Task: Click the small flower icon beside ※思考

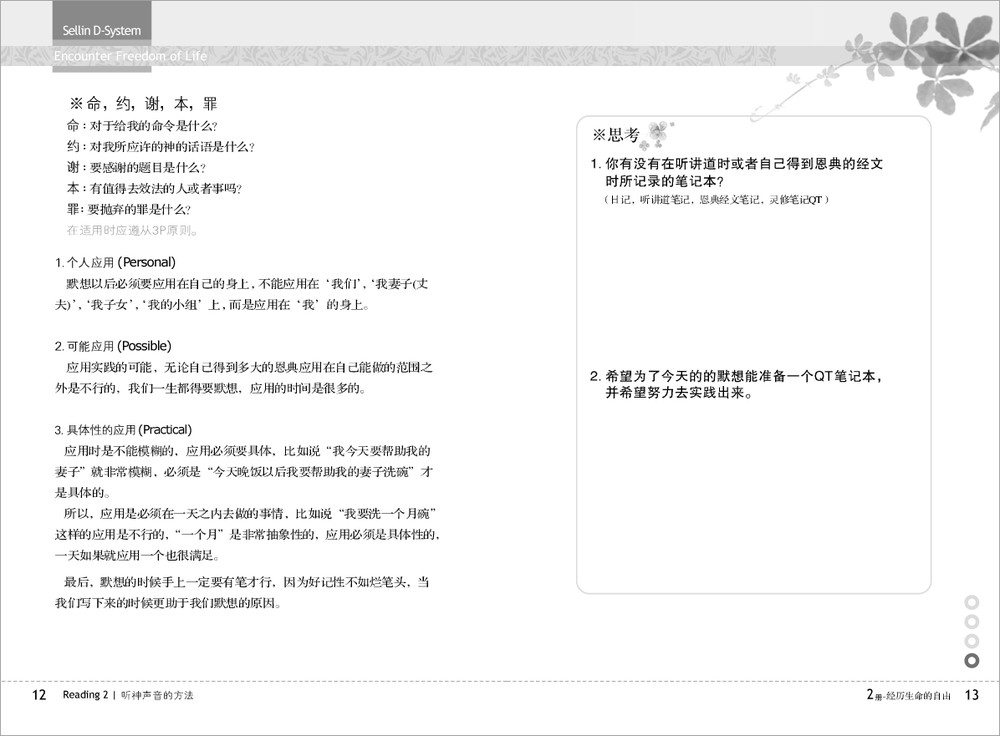Action: 658,131
